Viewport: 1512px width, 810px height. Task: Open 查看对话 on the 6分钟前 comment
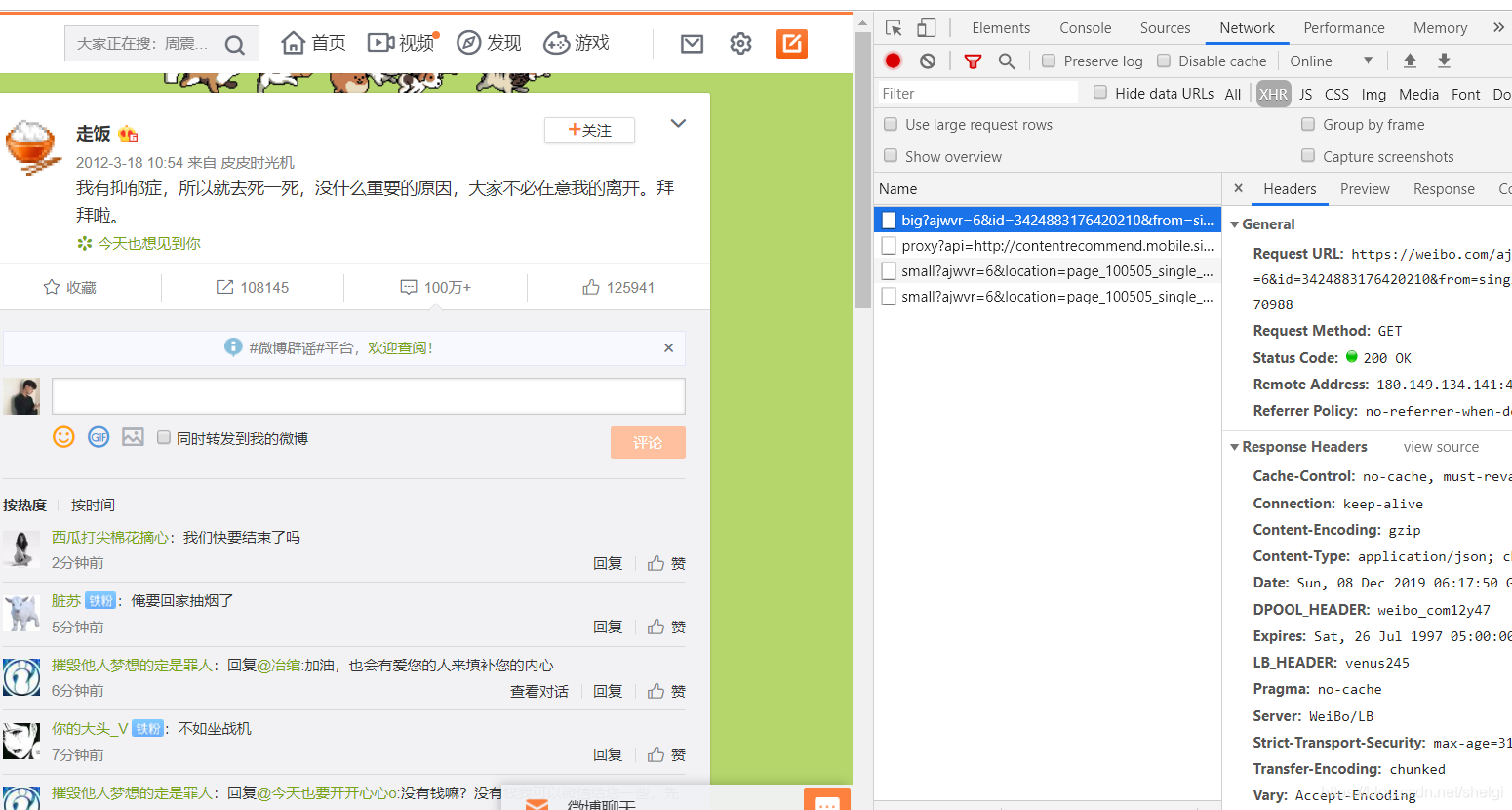tap(539, 691)
